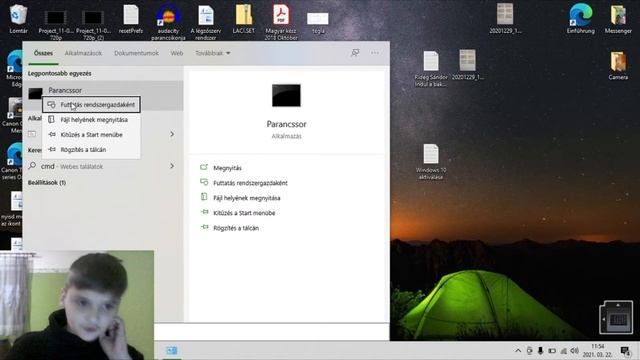Viewport: 640px width, 360px height.
Task: Open the A légzőszerv rendszer document
Action: (206, 22)
